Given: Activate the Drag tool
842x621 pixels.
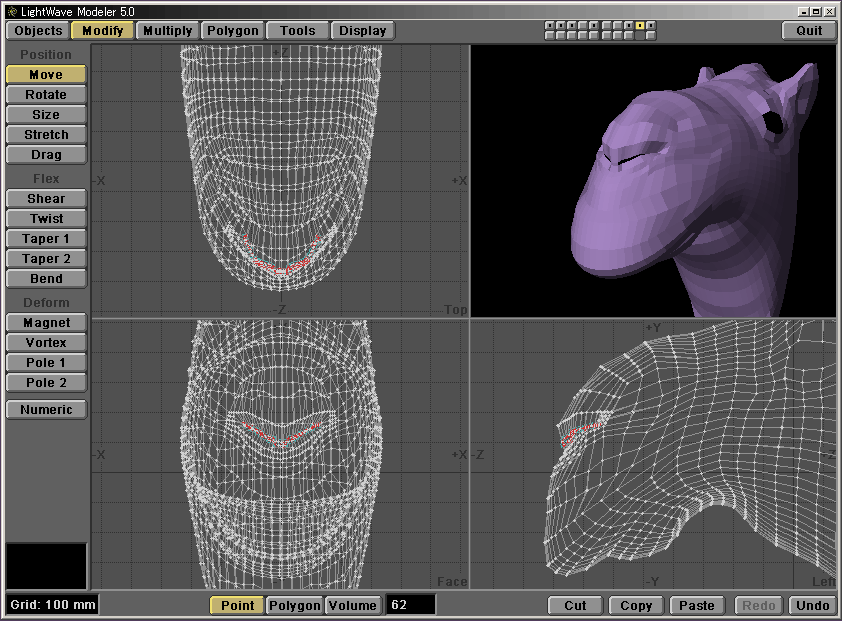Looking at the screenshot, I should pos(46,155).
